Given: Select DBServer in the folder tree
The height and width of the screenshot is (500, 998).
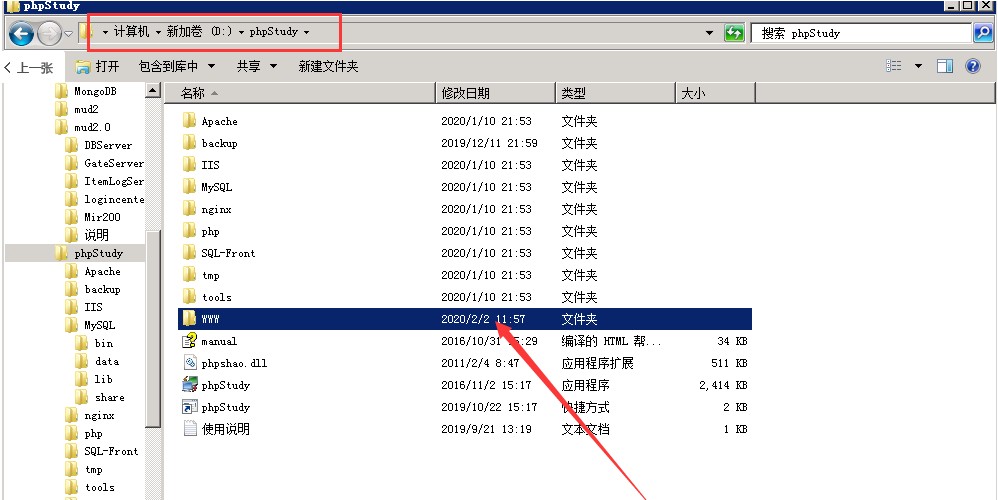Looking at the screenshot, I should point(108,145).
